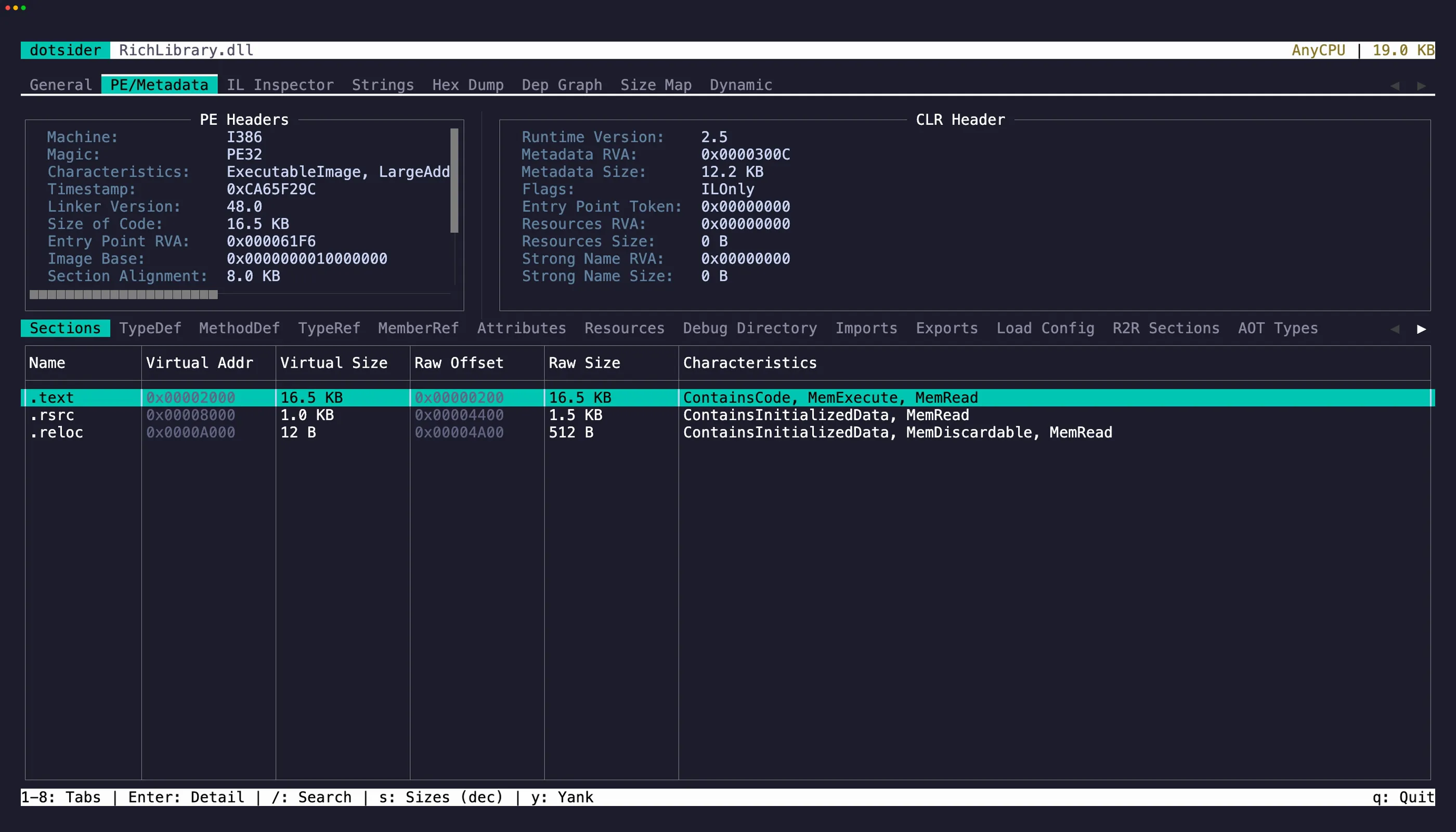Switch to the Resources sub-tab

[x=625, y=329]
